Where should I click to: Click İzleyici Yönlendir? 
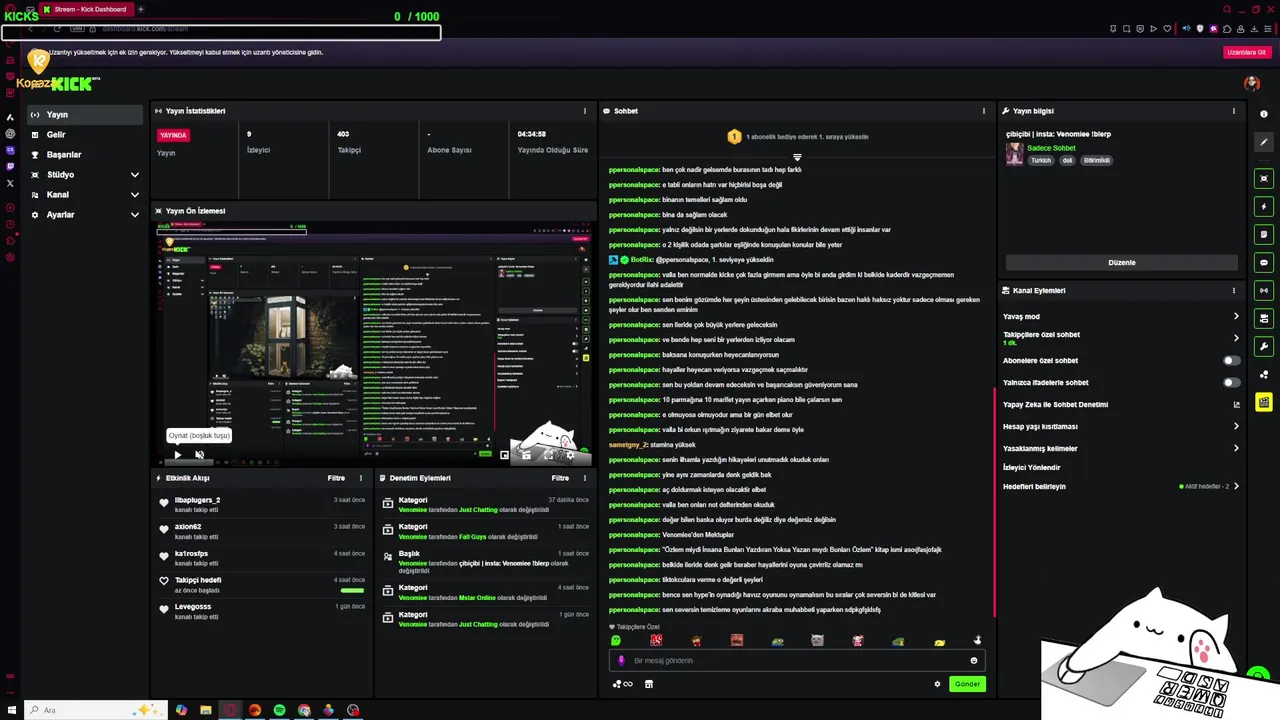1031,467
